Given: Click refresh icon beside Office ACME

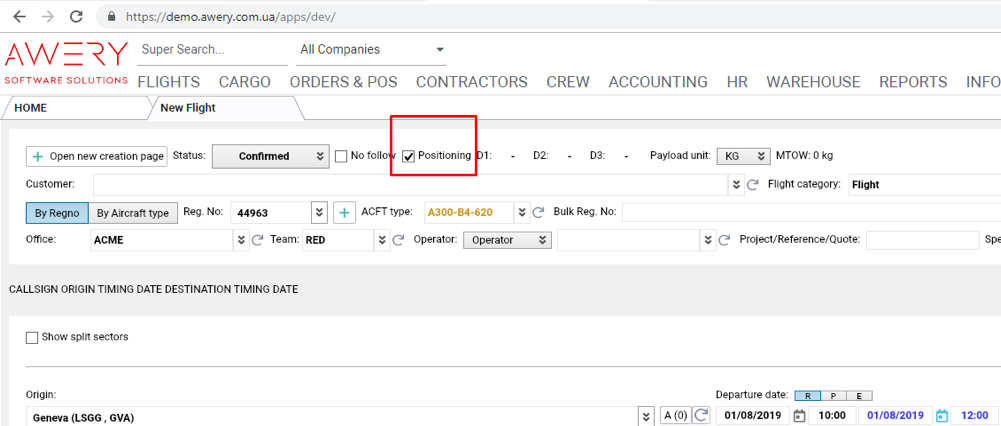Looking at the screenshot, I should [x=257, y=240].
